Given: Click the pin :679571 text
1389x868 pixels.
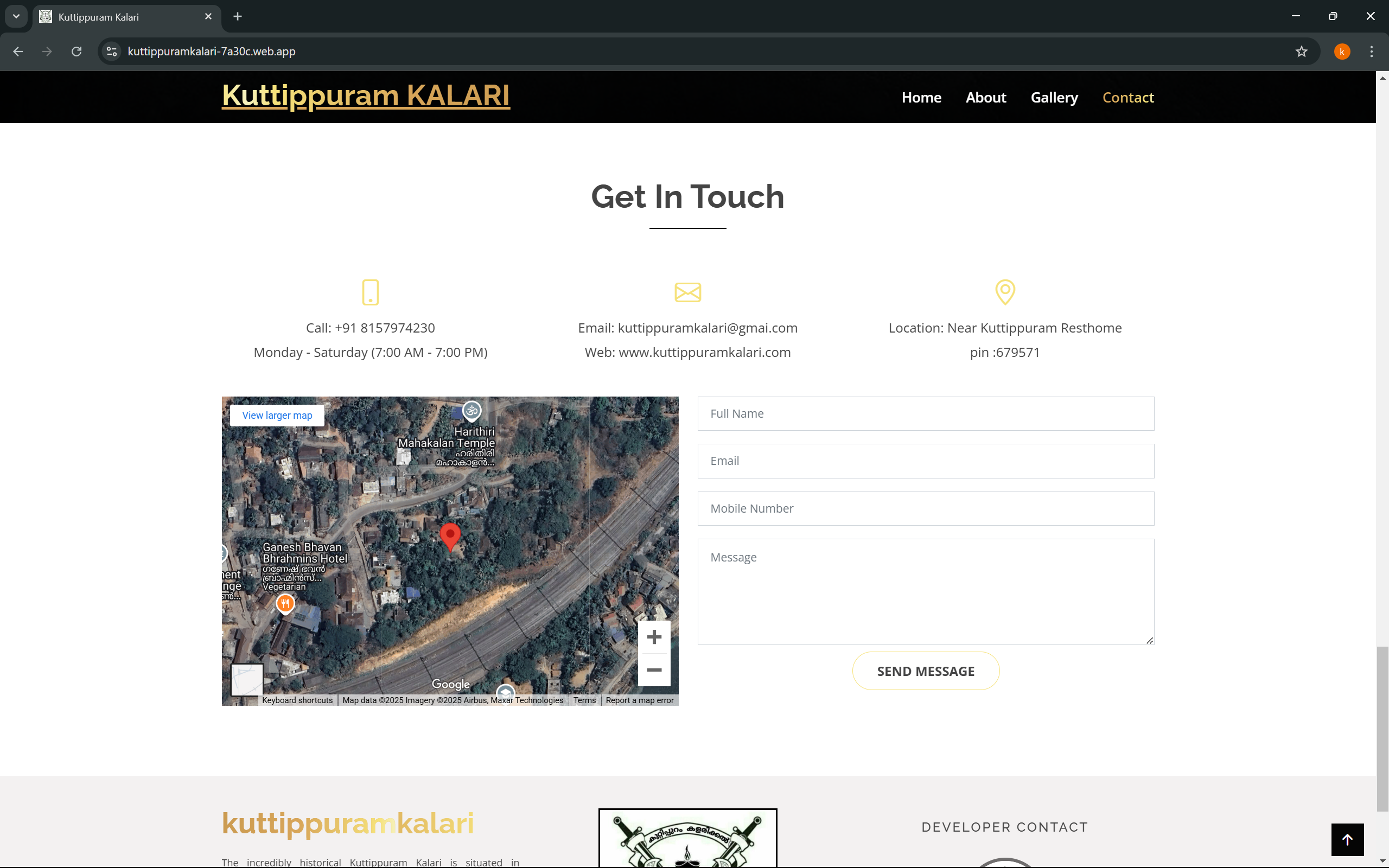Looking at the screenshot, I should click(1005, 353).
